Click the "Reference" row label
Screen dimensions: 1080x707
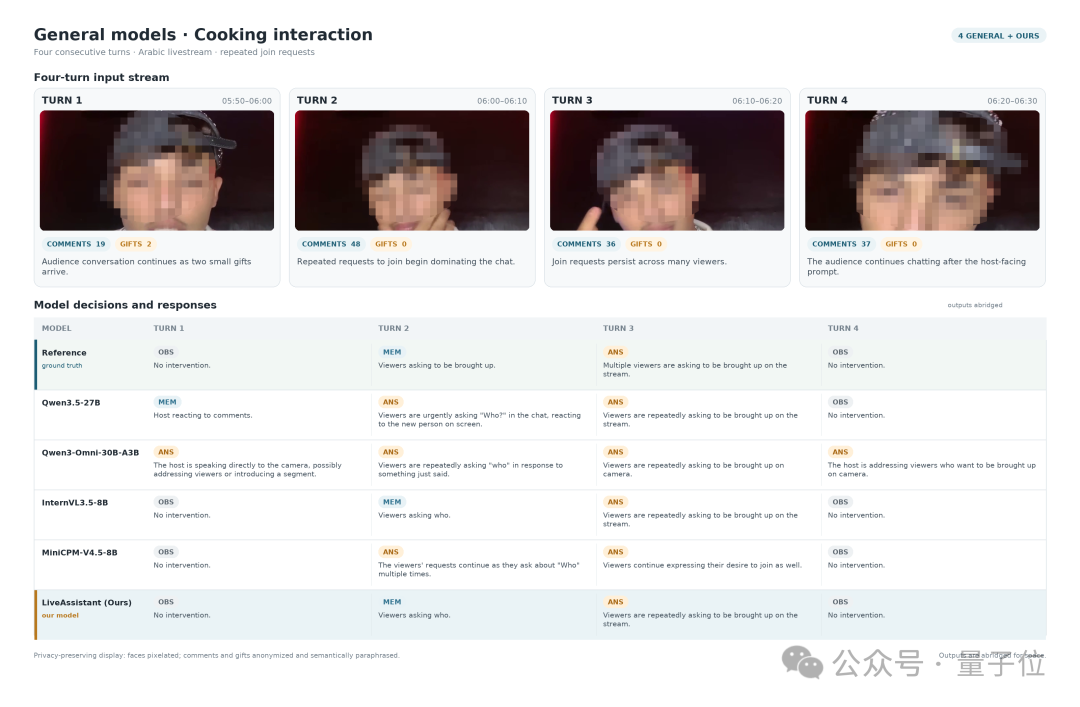[x=64, y=353]
